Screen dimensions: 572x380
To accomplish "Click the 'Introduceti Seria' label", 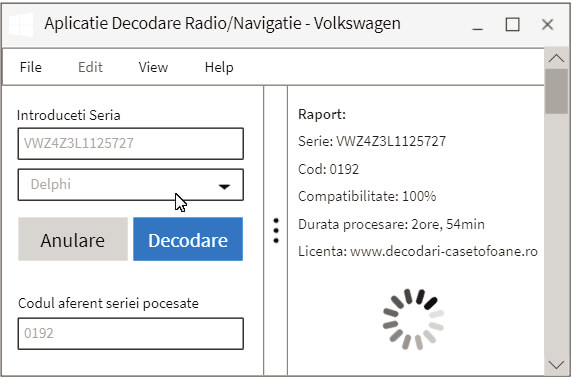I will (x=69, y=116).
